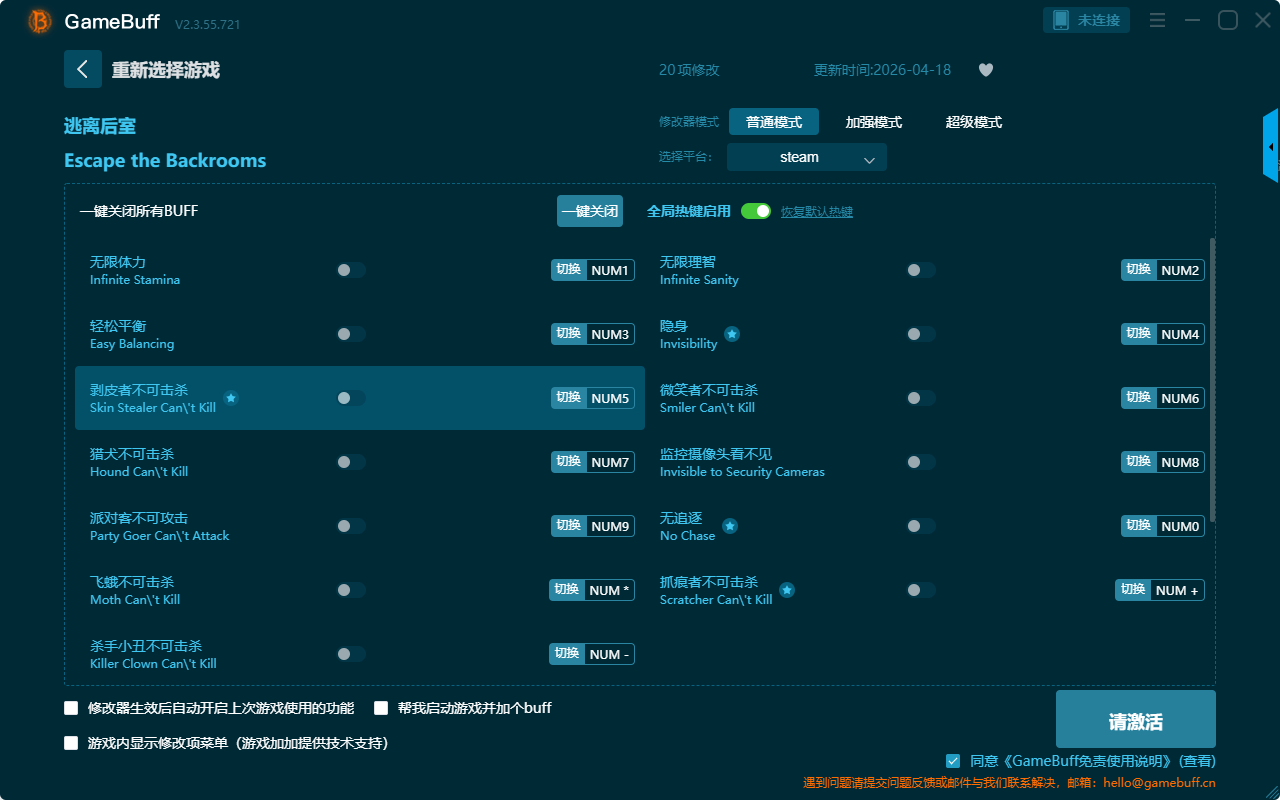Click 重新选择游戏 text

166,70
